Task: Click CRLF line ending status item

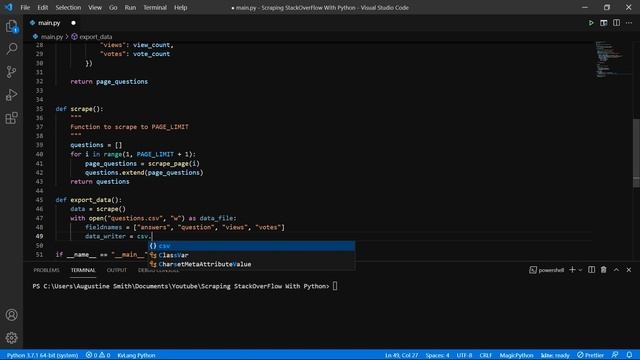Action: [x=486, y=355]
